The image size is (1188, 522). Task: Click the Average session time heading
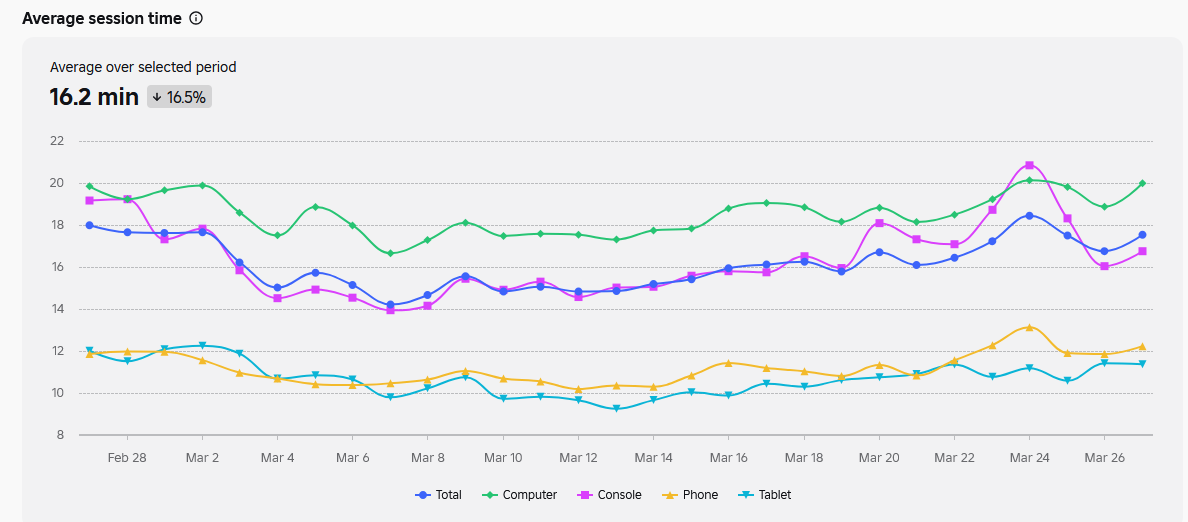point(102,19)
